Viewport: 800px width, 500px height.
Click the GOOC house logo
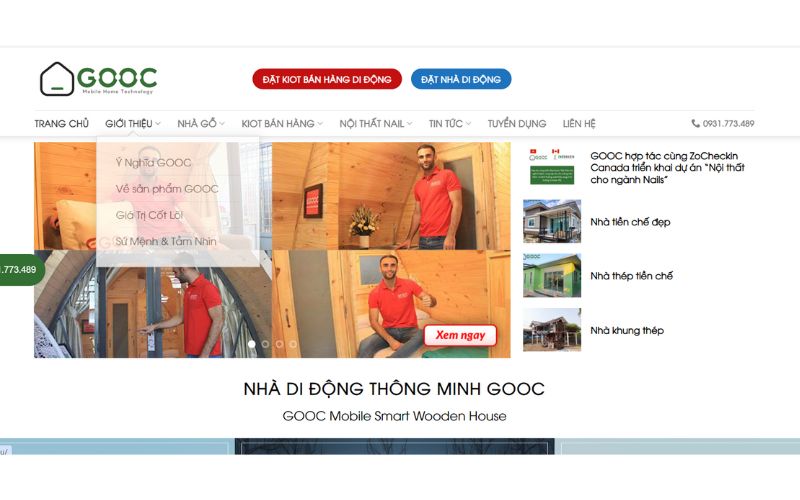click(x=98, y=79)
